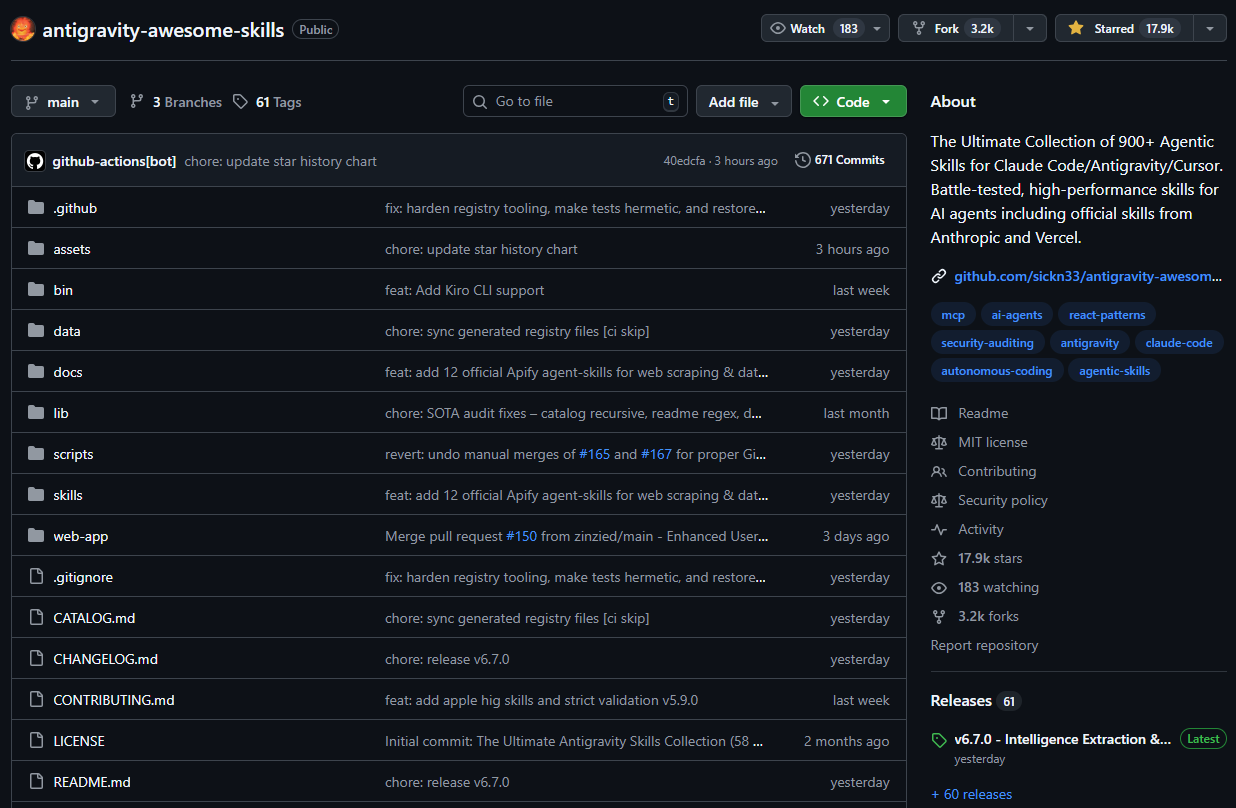Open the main branch dropdown

[x=63, y=101]
